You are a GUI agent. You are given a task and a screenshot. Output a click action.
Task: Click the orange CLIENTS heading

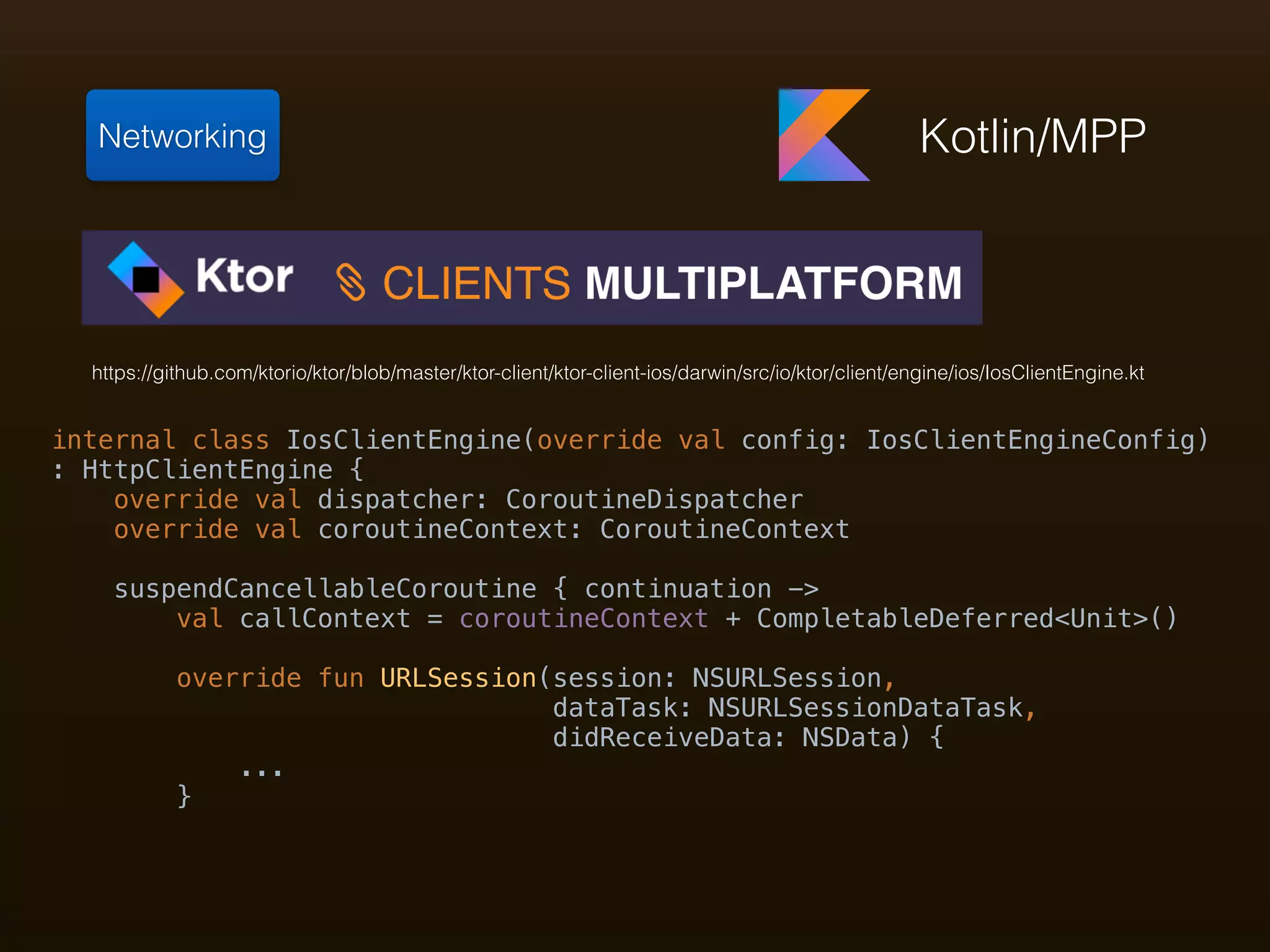[x=476, y=283]
